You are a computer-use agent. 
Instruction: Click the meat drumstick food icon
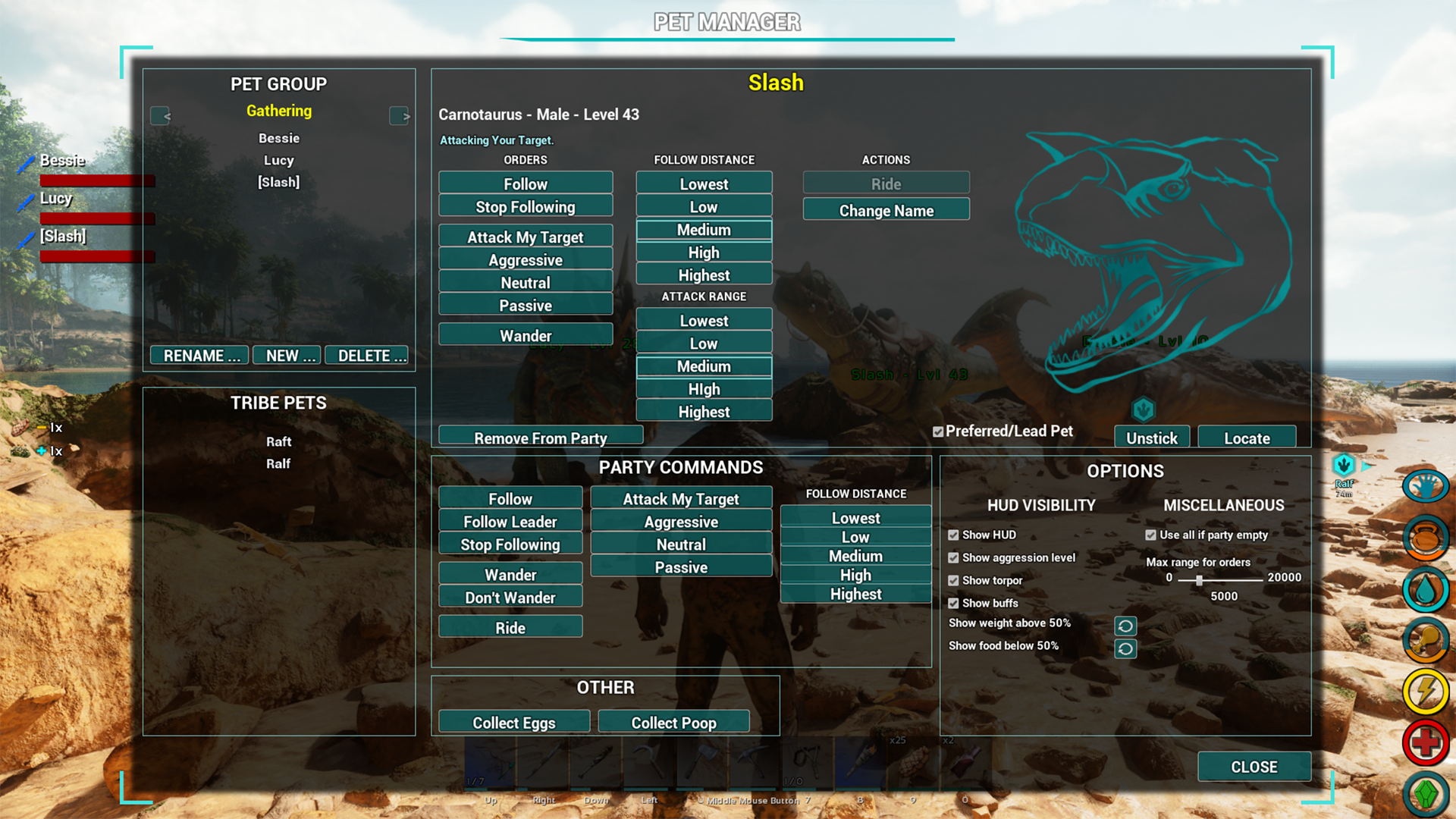pos(1426,640)
